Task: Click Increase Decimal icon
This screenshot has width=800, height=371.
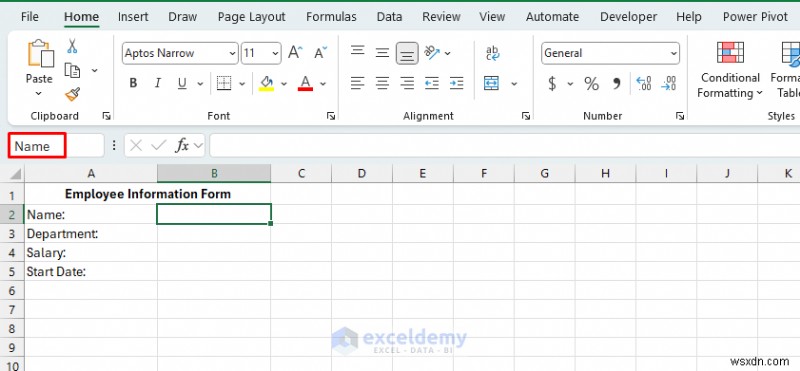Action: pyautogui.click(x=644, y=83)
